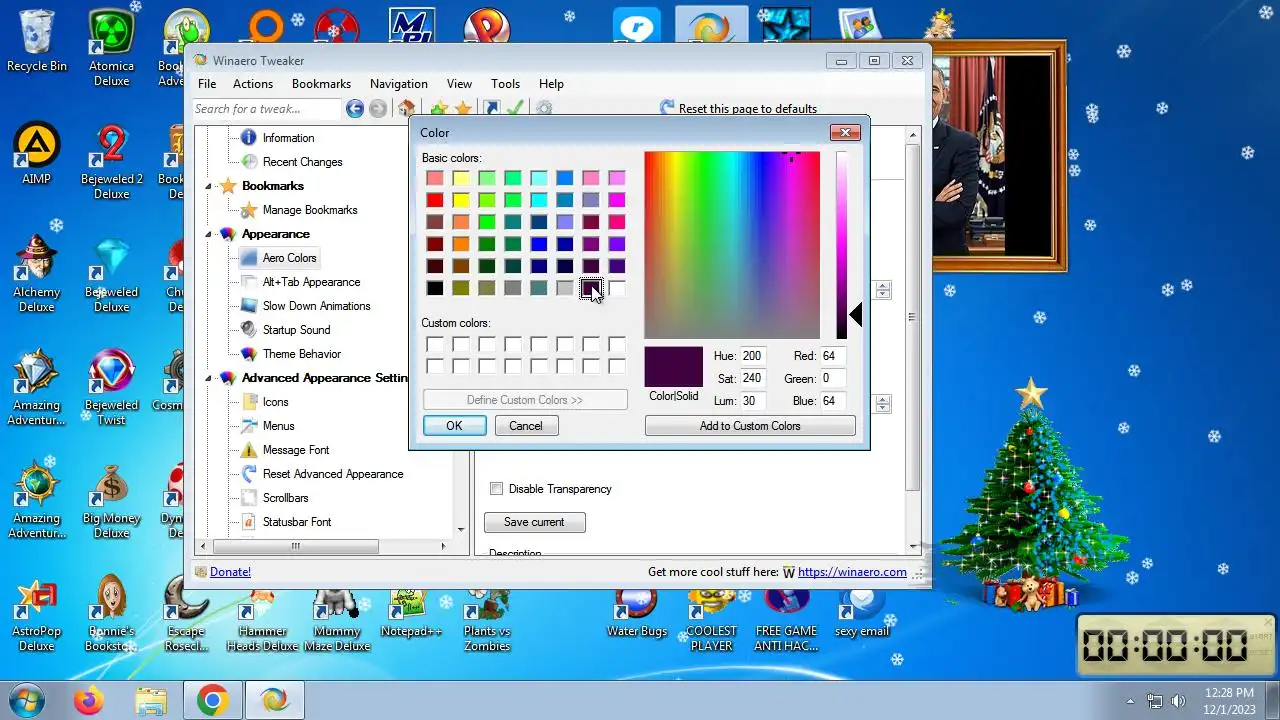
Task: Open Plants vs Zombies desktop shortcut
Action: point(487,616)
